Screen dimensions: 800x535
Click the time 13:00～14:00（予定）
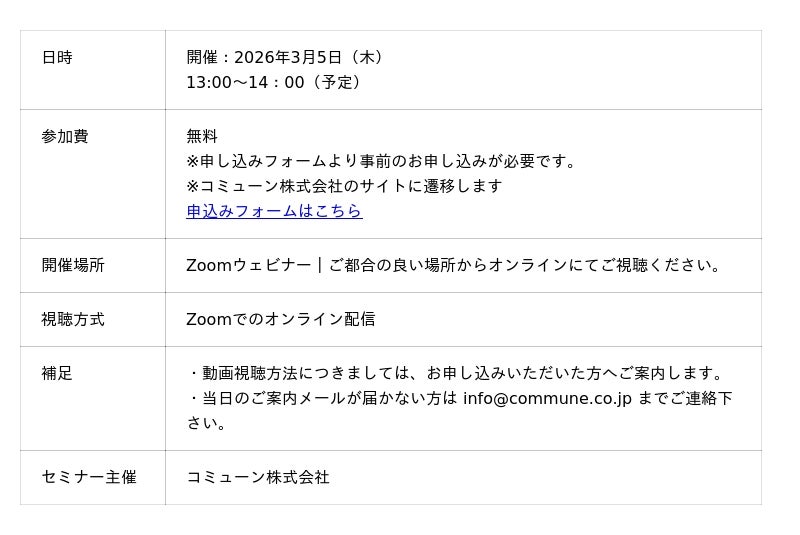pos(275,83)
